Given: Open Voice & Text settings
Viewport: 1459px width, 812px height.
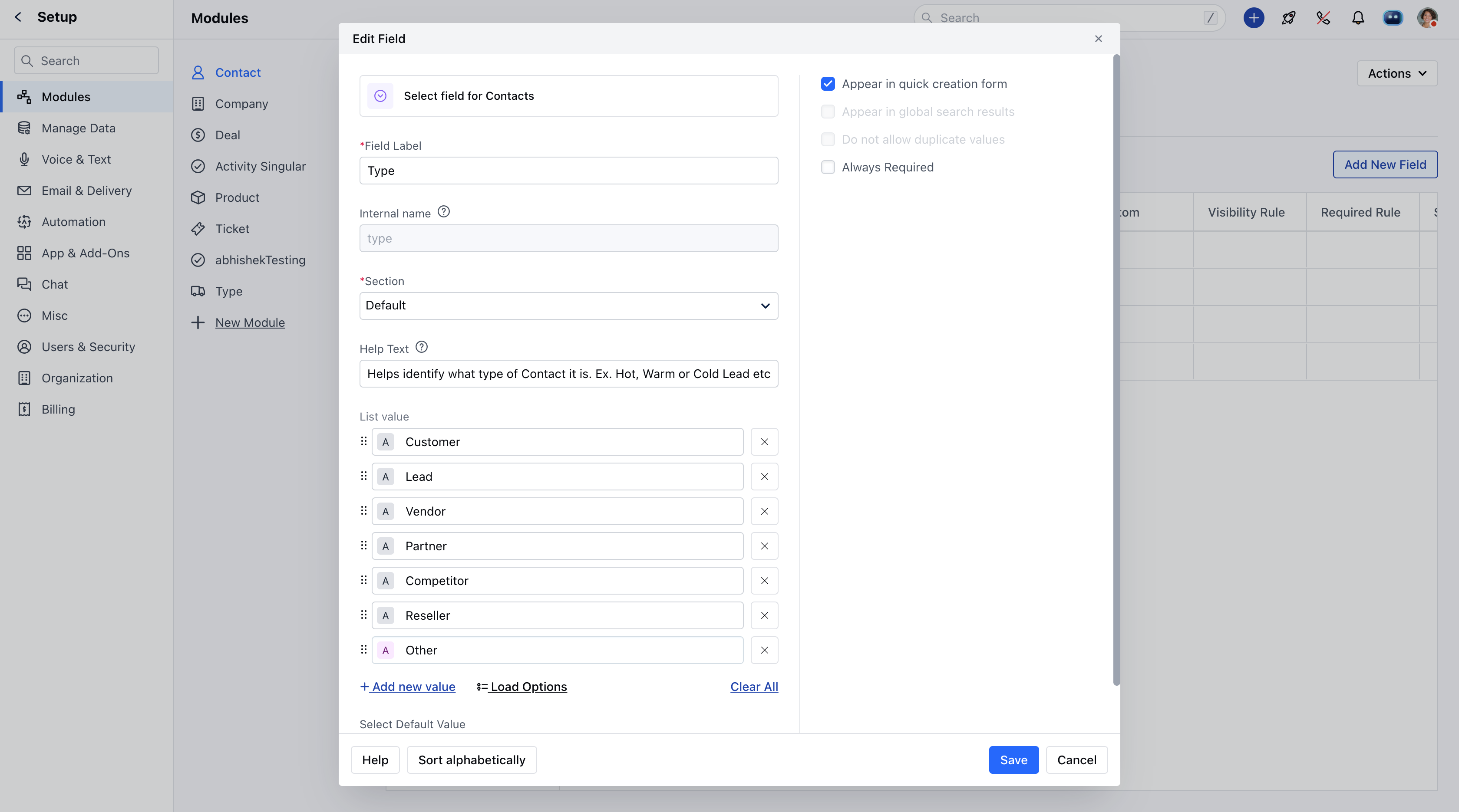Looking at the screenshot, I should pos(87,159).
